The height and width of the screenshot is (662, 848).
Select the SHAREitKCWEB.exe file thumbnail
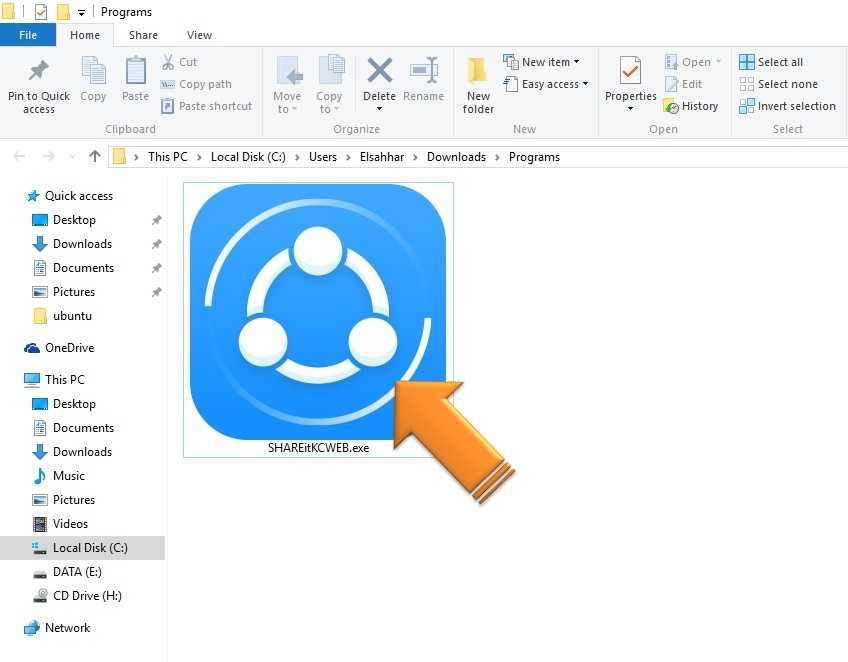[319, 320]
